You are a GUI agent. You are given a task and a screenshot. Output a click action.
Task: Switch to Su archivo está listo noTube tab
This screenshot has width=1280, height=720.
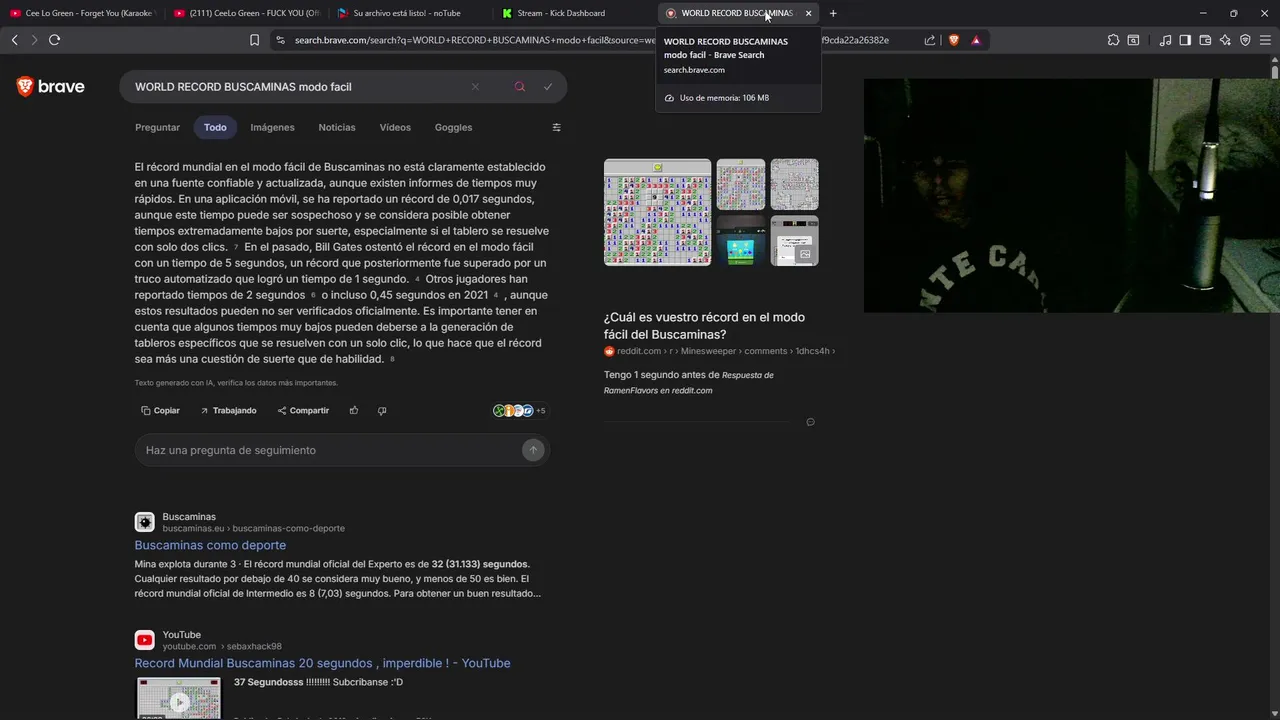click(410, 13)
